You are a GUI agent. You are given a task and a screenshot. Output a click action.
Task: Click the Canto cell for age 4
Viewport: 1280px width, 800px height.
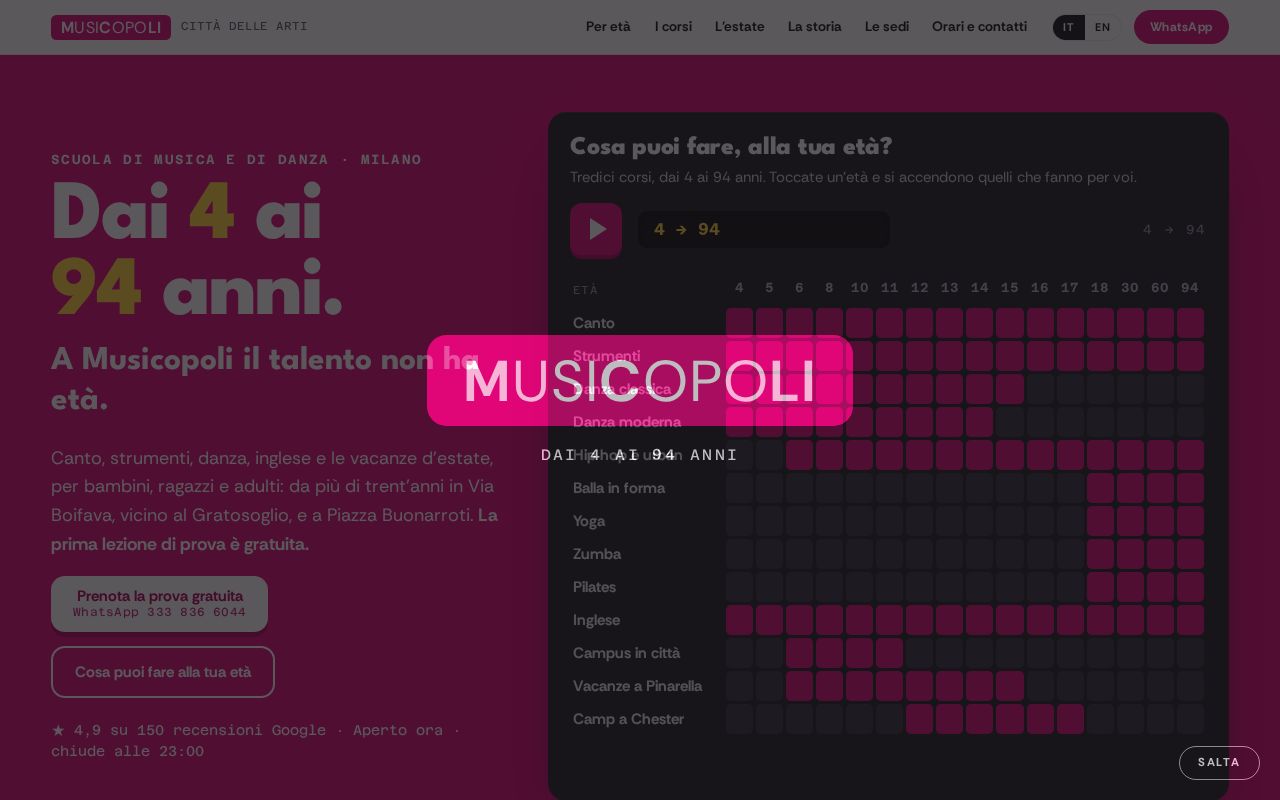(739, 323)
